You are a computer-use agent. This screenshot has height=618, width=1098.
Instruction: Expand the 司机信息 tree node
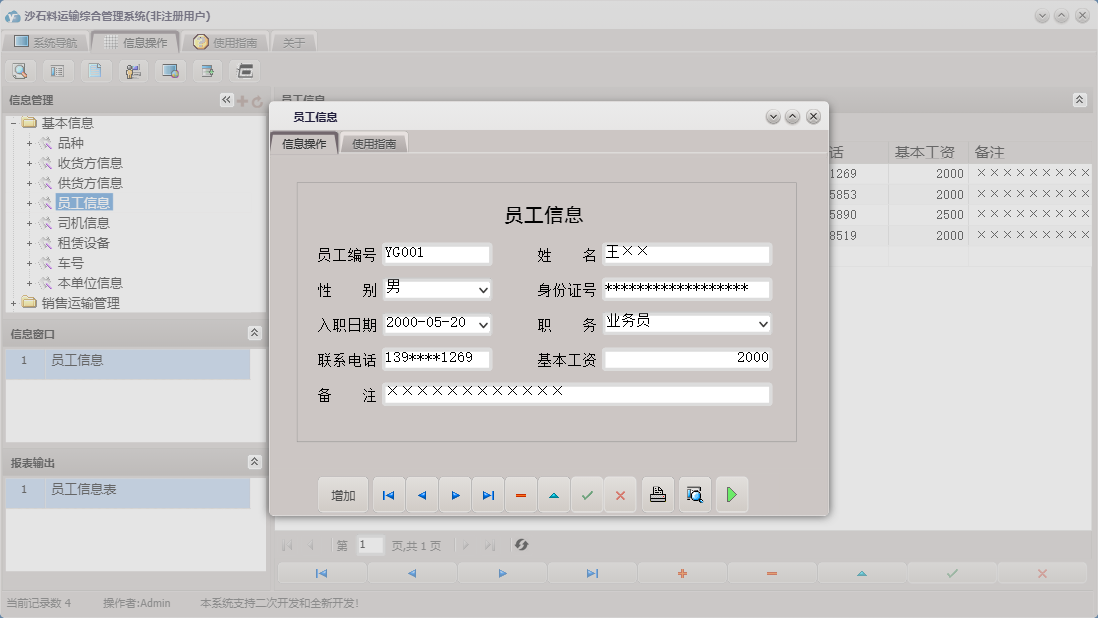[28, 222]
